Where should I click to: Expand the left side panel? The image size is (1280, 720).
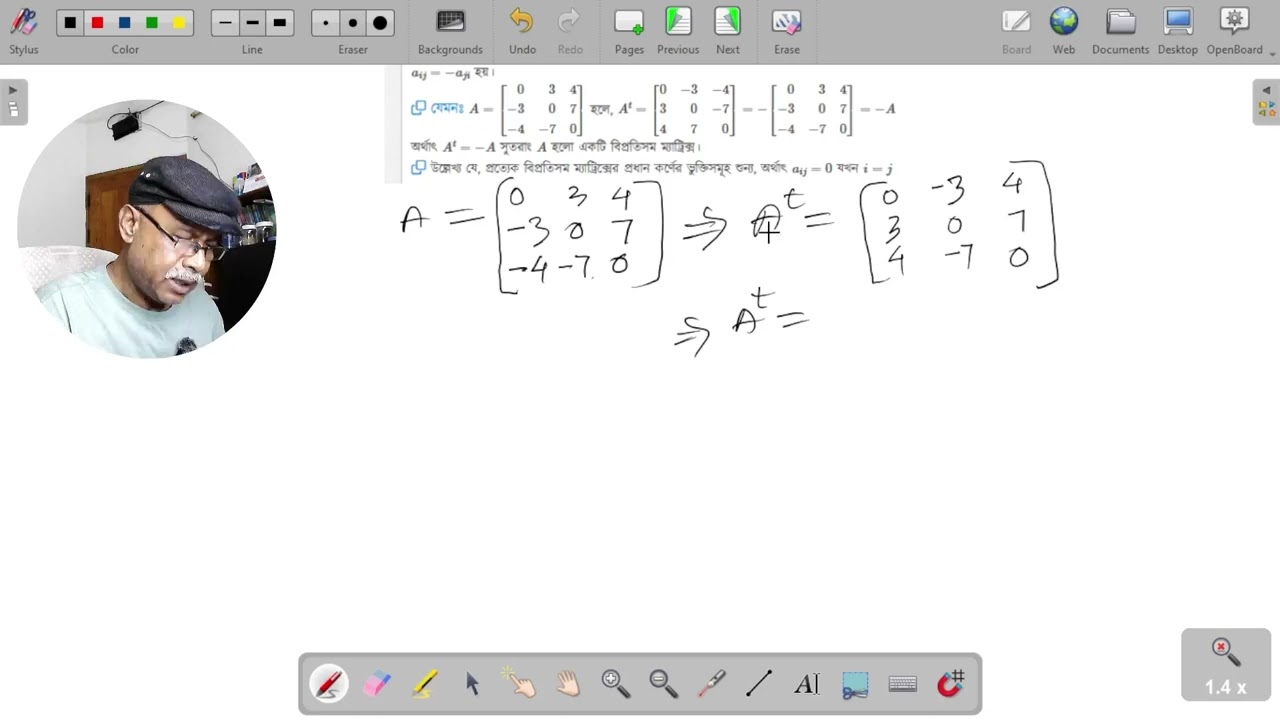tap(13, 102)
